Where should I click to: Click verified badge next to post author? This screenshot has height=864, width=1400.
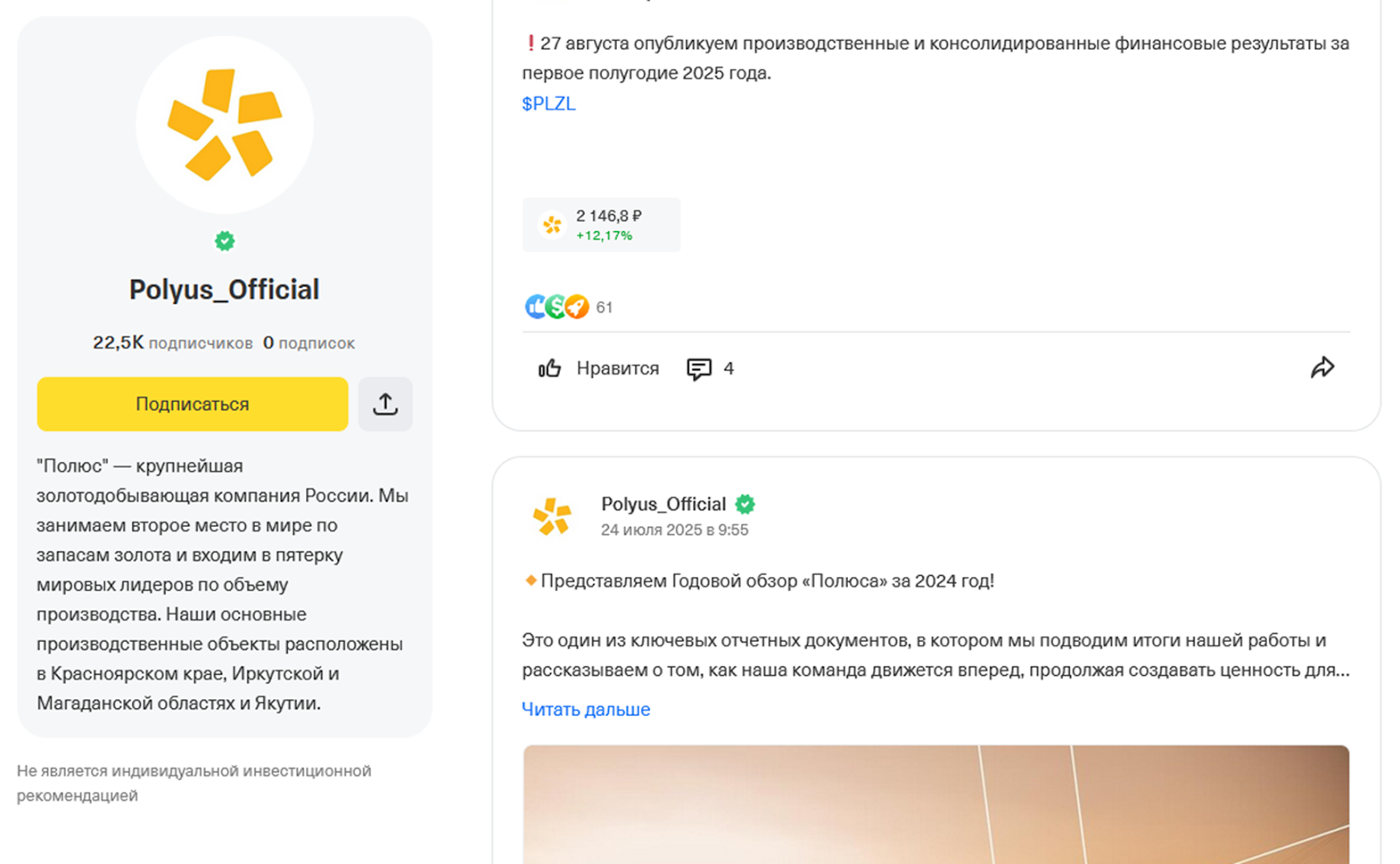[x=745, y=504]
